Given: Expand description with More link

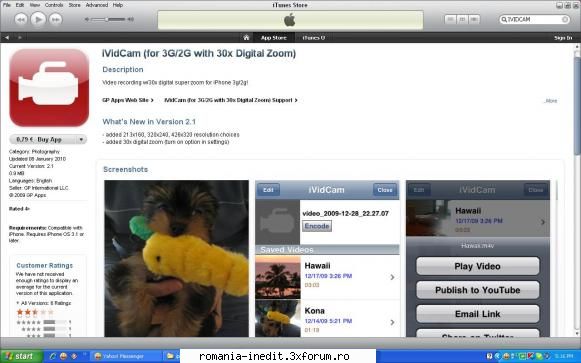Looking at the screenshot, I should coord(551,101).
